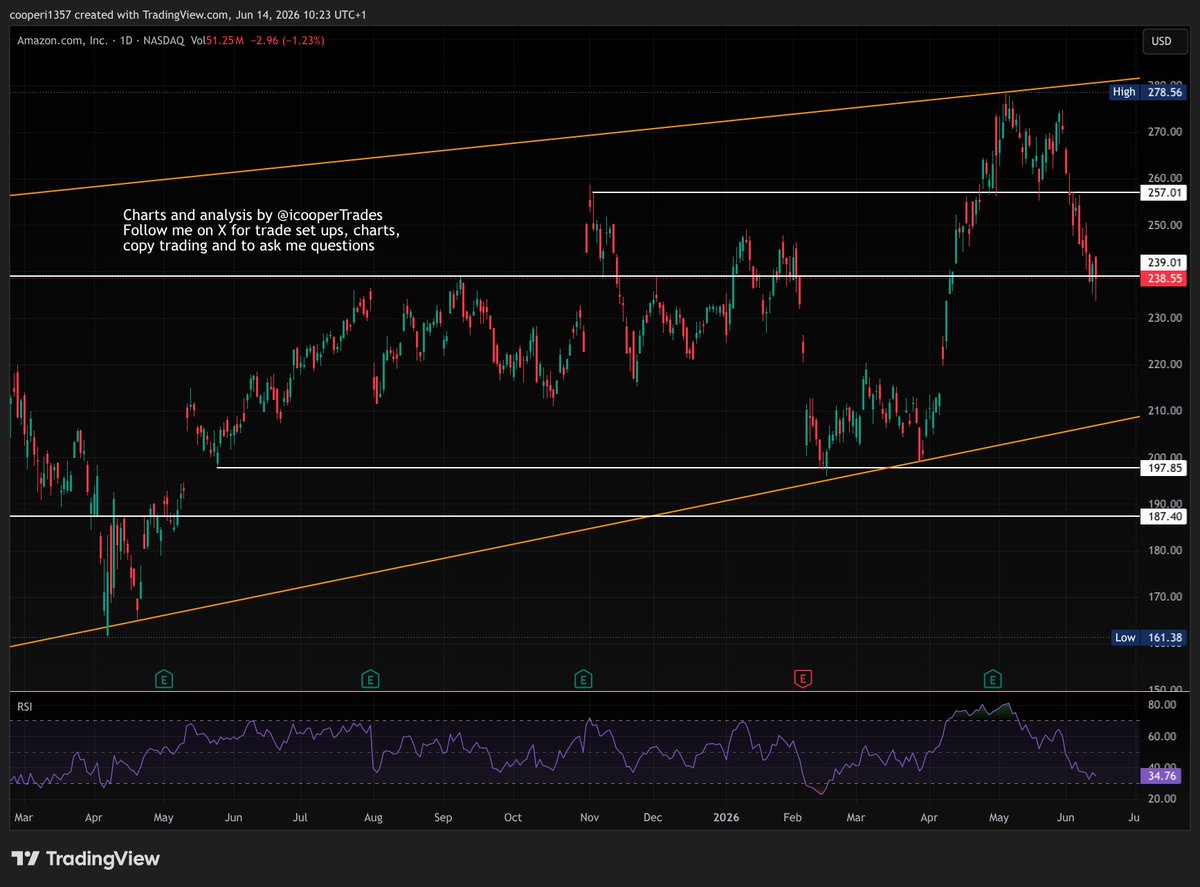Screen dimensions: 1200x887
Task: Click the green earnings marker near May 2026
Action: coord(992,680)
